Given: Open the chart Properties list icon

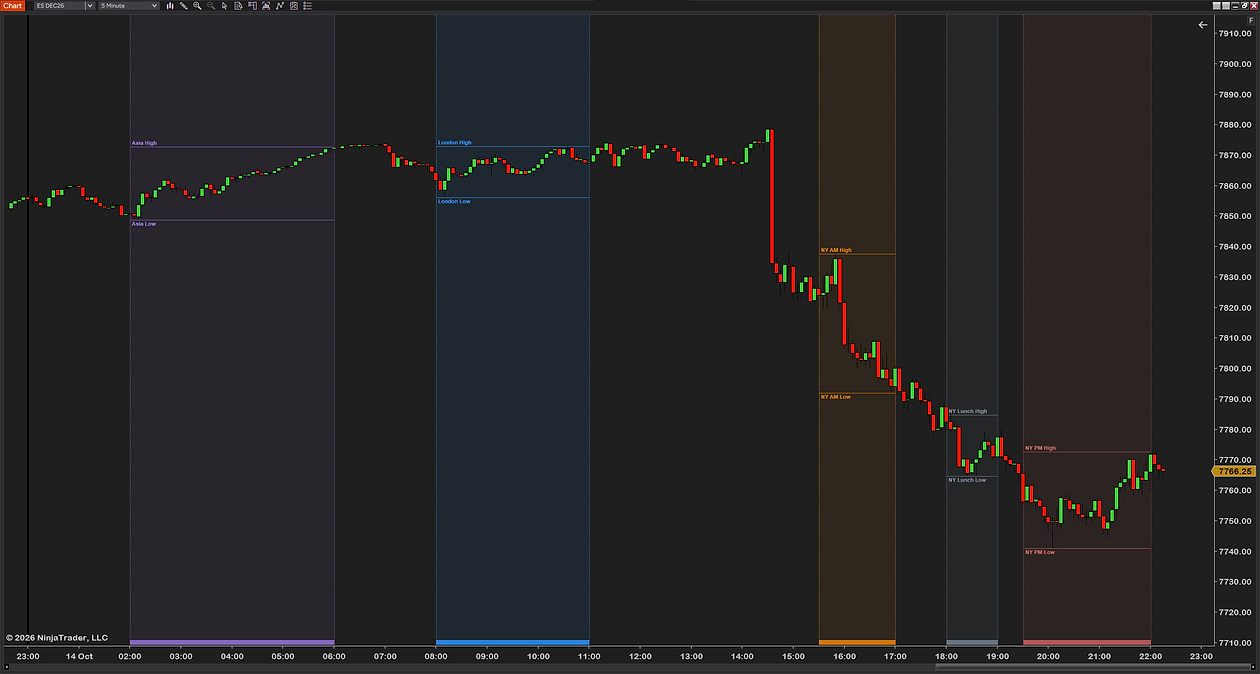Looking at the screenshot, I should point(307,5).
